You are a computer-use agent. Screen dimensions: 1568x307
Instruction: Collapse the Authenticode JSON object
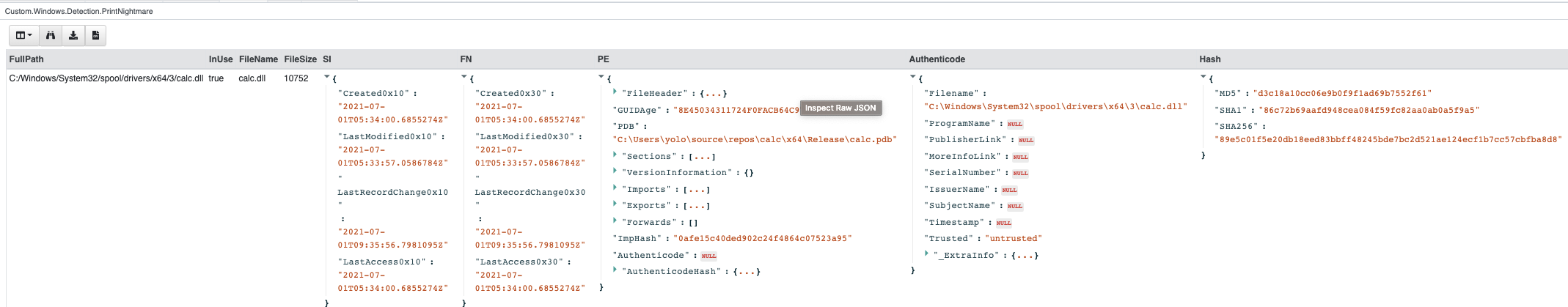pos(912,76)
